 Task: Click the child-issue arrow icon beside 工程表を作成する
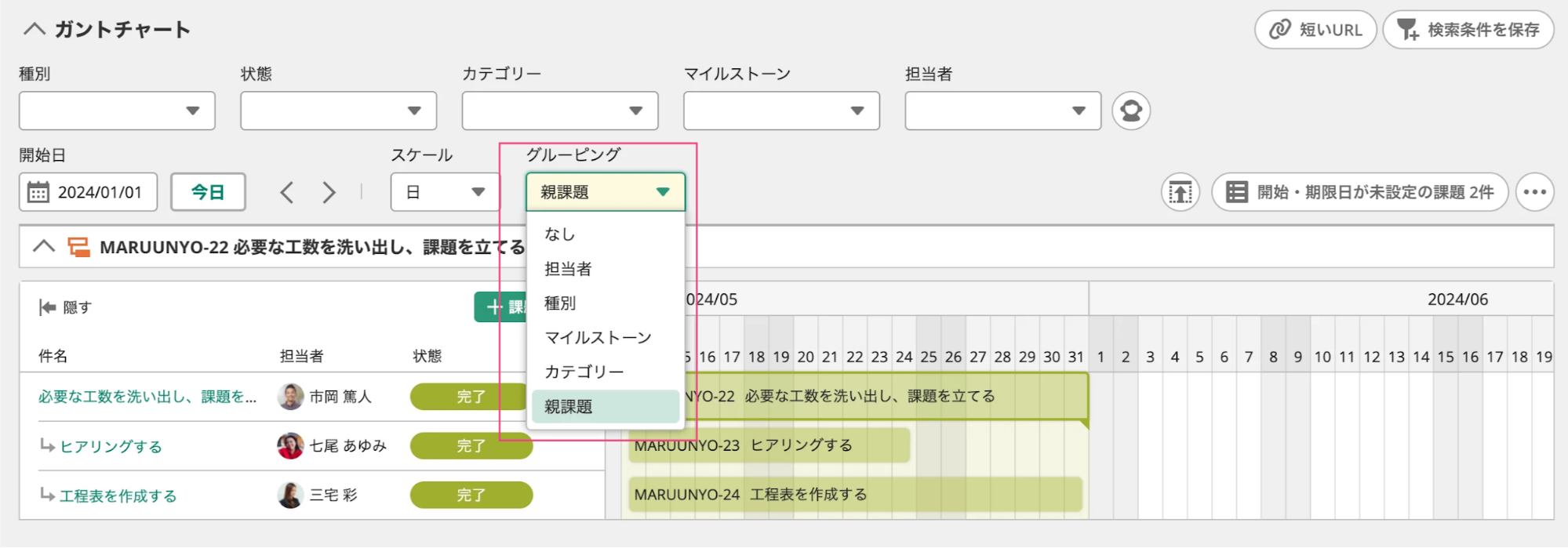pyautogui.click(x=47, y=495)
